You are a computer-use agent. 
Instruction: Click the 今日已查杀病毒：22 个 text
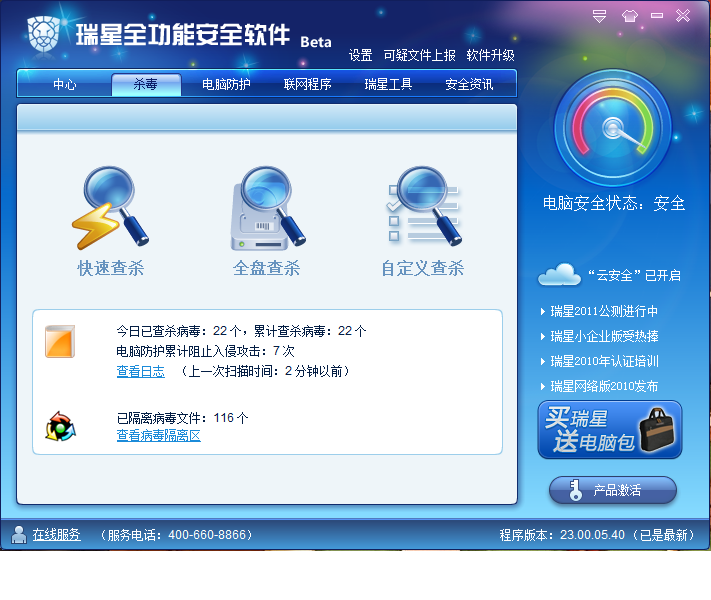178,331
